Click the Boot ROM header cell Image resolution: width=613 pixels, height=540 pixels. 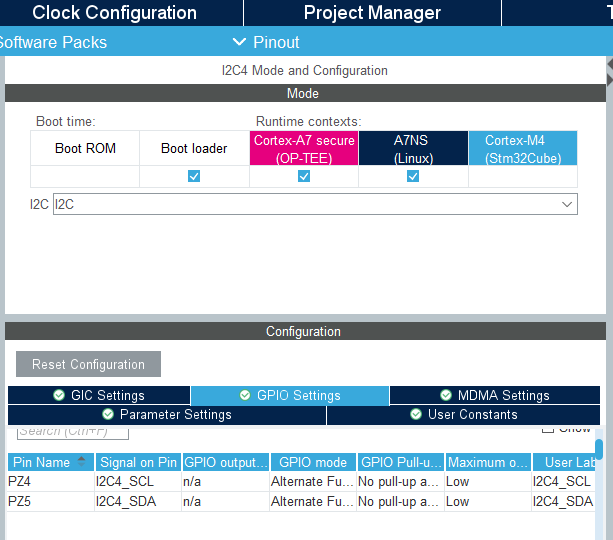(x=85, y=148)
